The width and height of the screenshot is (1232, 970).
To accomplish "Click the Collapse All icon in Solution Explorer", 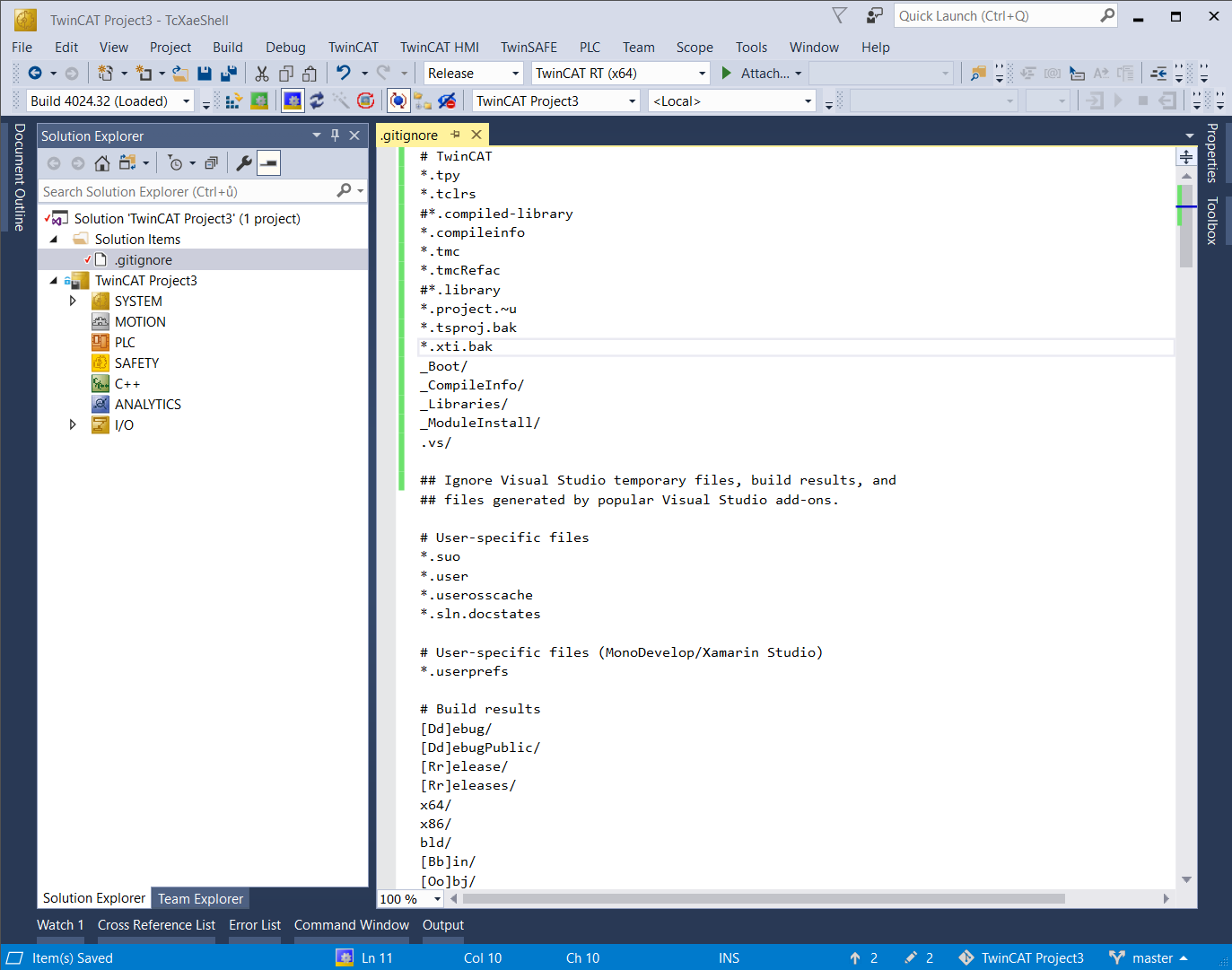I will click(211, 163).
